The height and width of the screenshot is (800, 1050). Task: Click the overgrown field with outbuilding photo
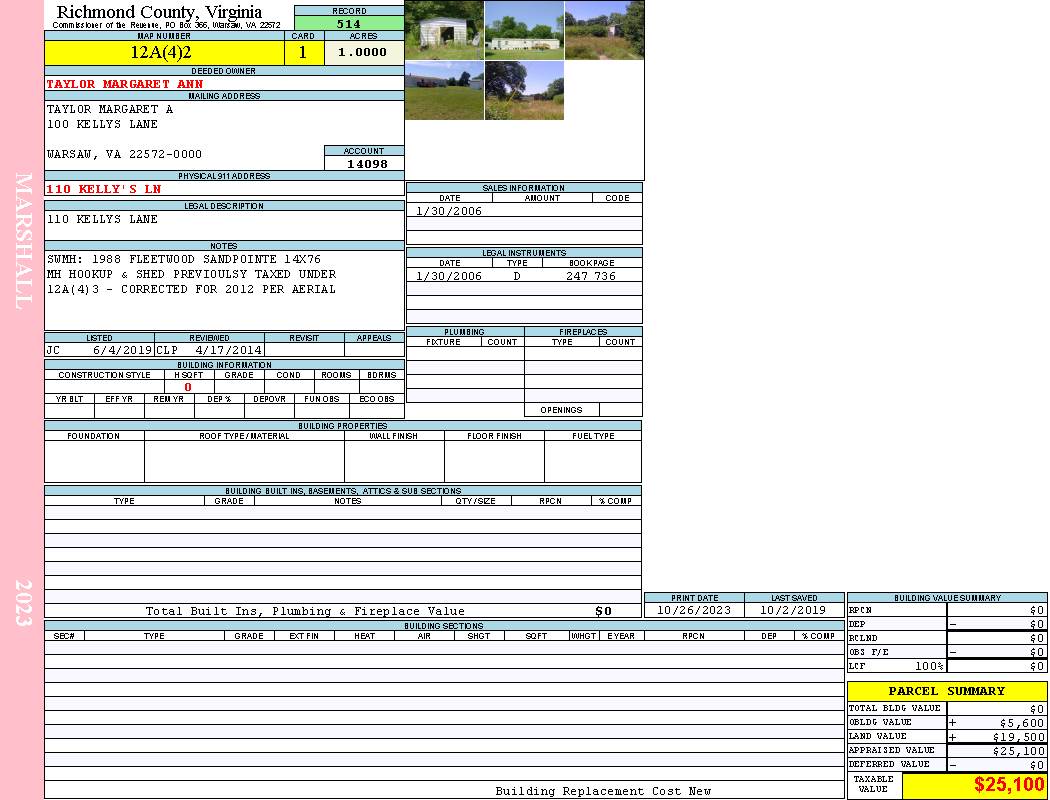(x=604, y=30)
